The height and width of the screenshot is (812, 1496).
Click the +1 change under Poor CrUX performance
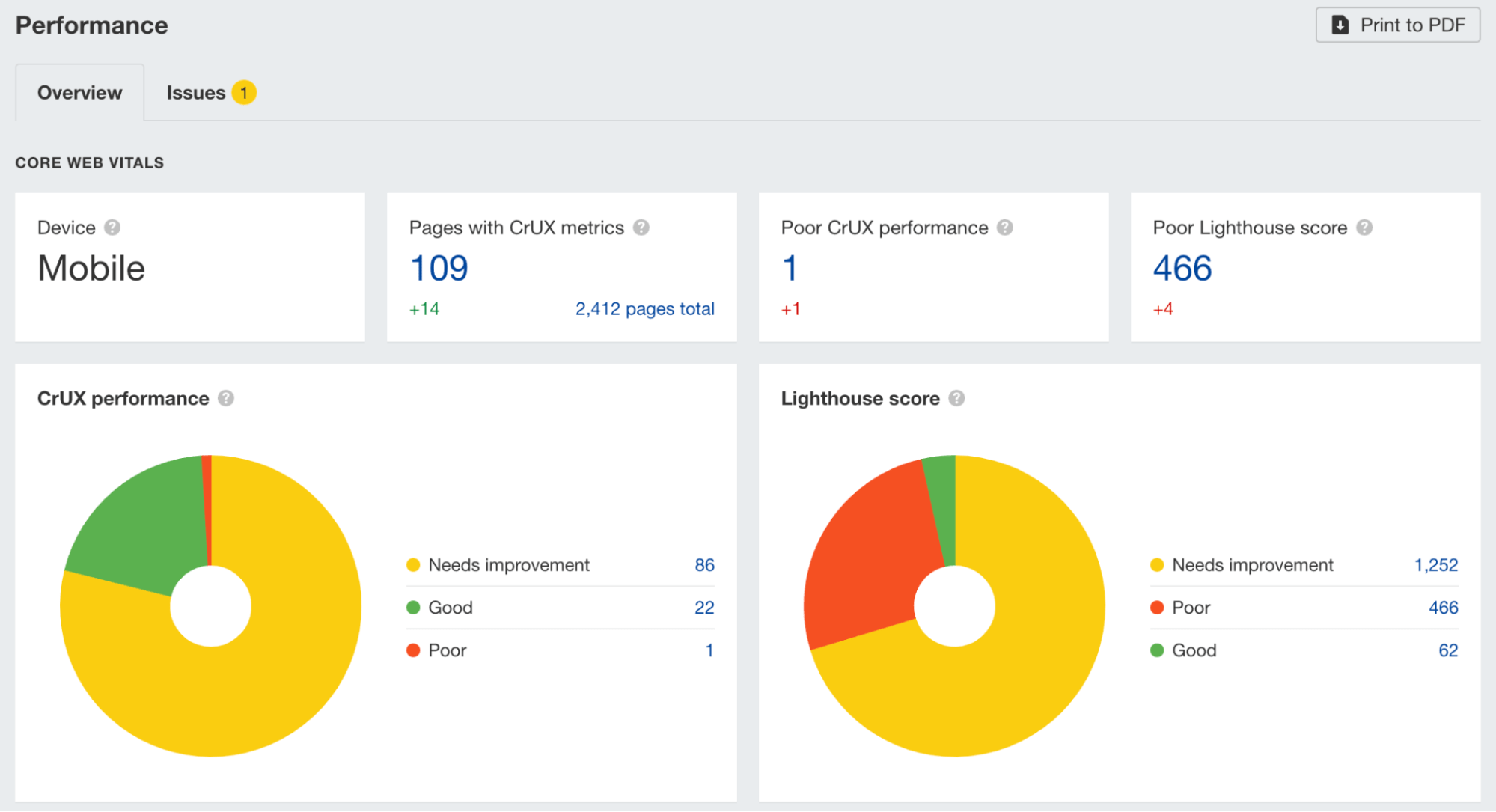[x=791, y=309]
